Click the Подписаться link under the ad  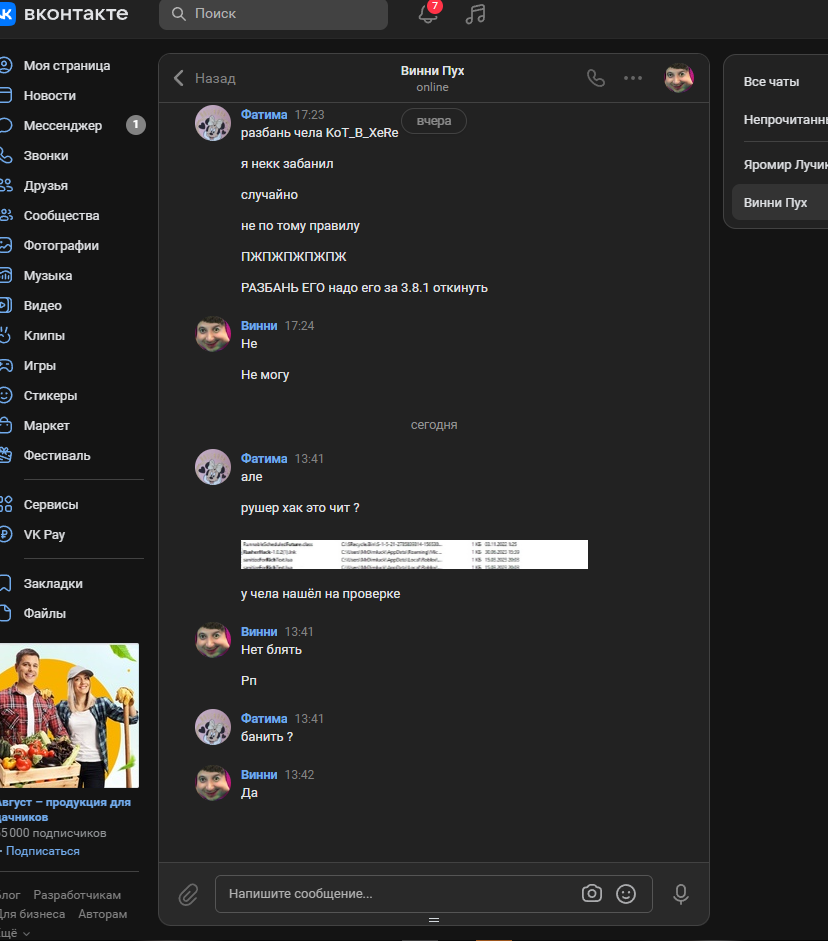pos(42,851)
